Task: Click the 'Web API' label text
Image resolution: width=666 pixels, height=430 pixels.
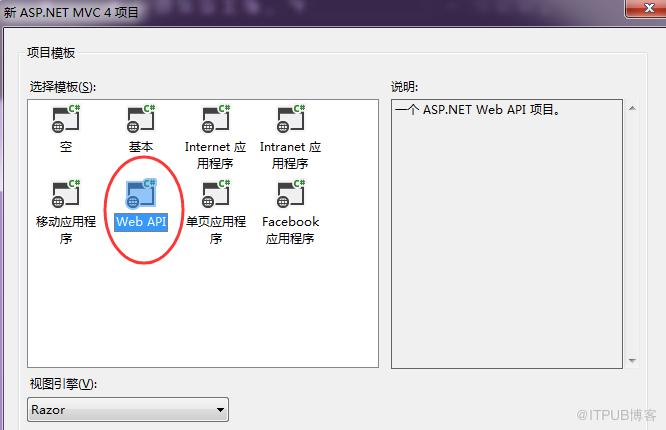Action: (141, 222)
